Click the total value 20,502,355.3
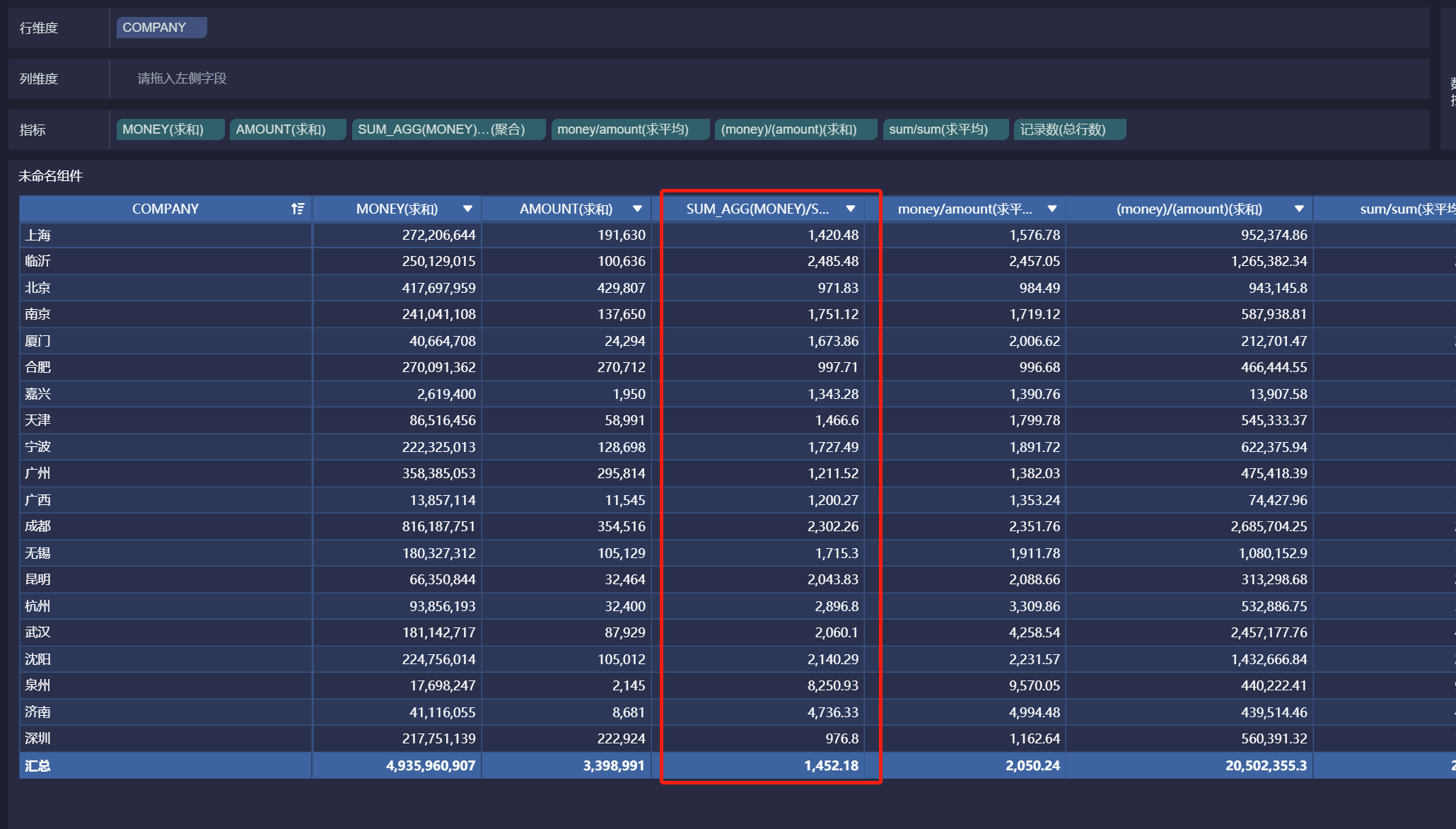The image size is (1456, 829). point(1266,765)
